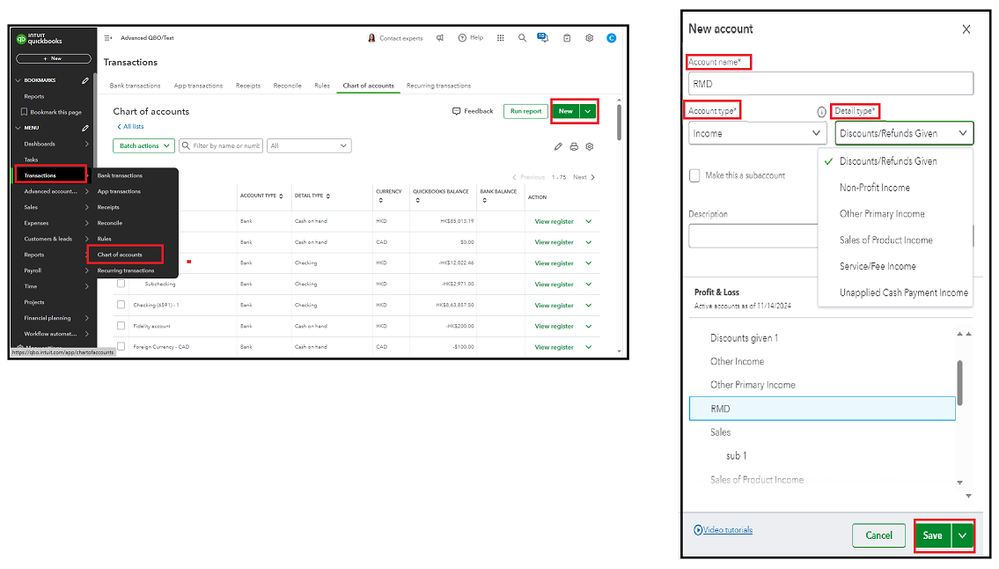Image resolution: width=999 pixels, height=569 pixels.
Task: Click the Feedback speech bubble icon
Action: pyautogui.click(x=456, y=111)
